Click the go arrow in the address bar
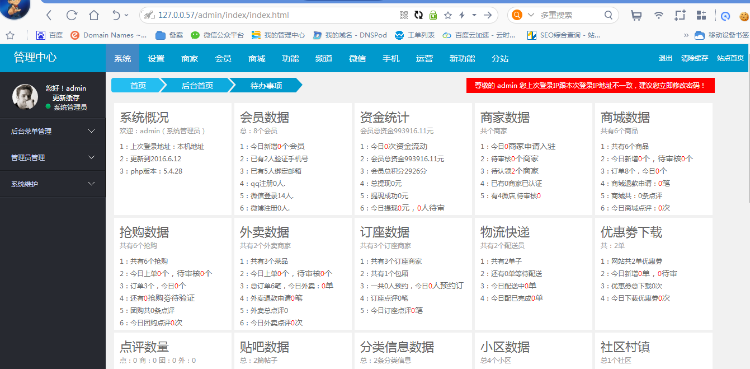The image size is (750, 369). pos(488,15)
